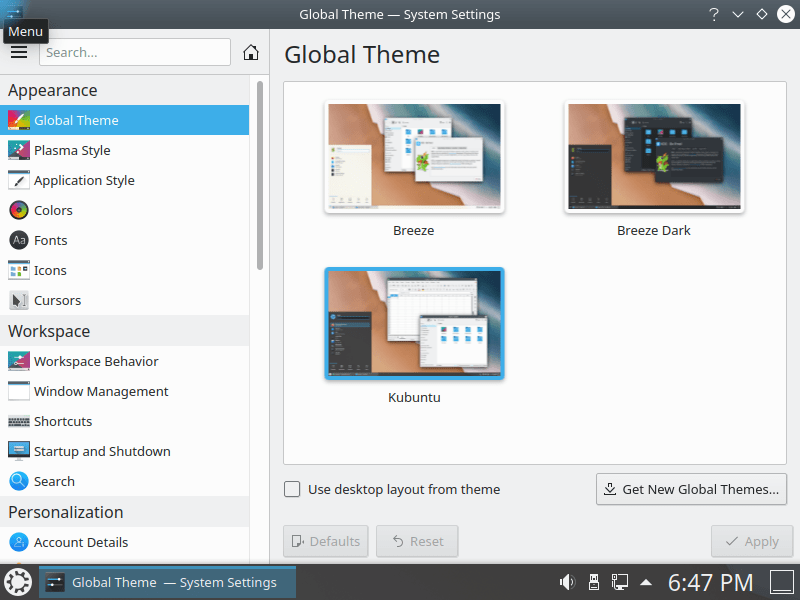Image resolution: width=800 pixels, height=600 pixels.
Task: Click the window menu icon in title bar
Action: coord(14,12)
